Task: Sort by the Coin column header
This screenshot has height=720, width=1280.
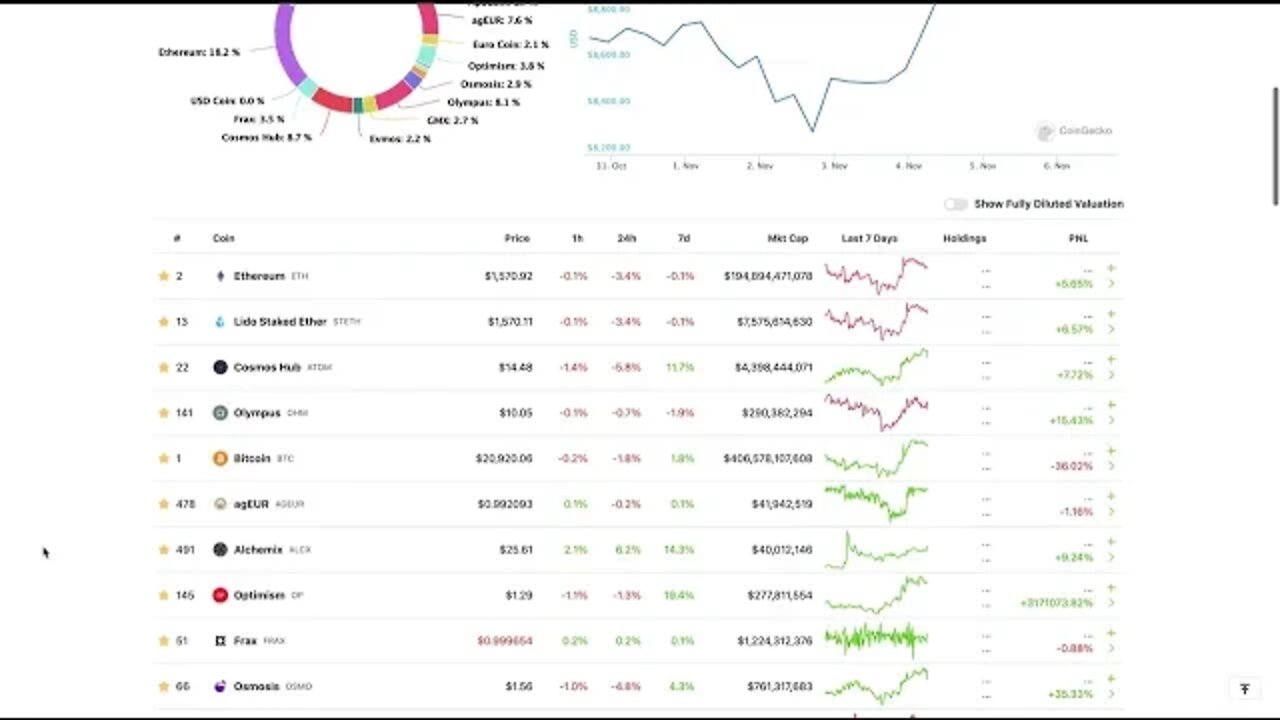Action: coord(223,239)
